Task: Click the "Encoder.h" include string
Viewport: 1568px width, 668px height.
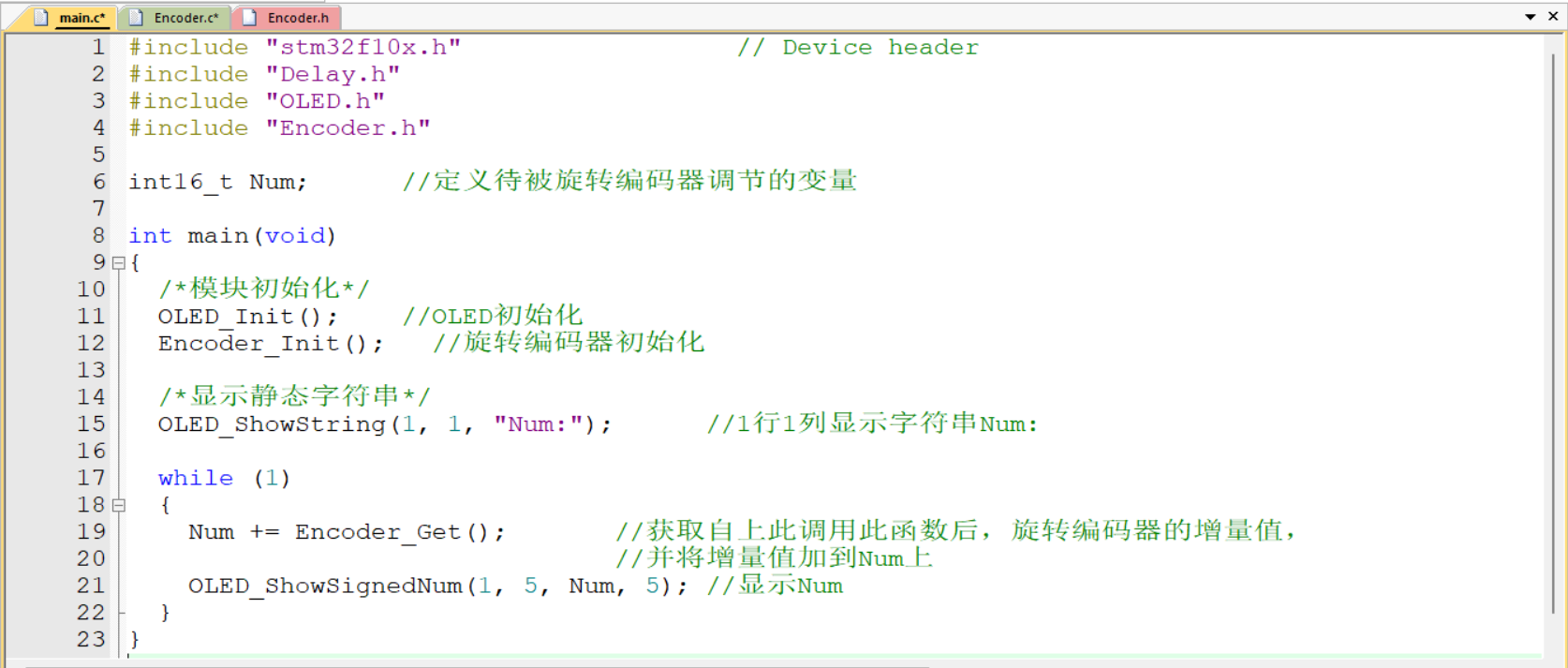Action: tap(348, 127)
